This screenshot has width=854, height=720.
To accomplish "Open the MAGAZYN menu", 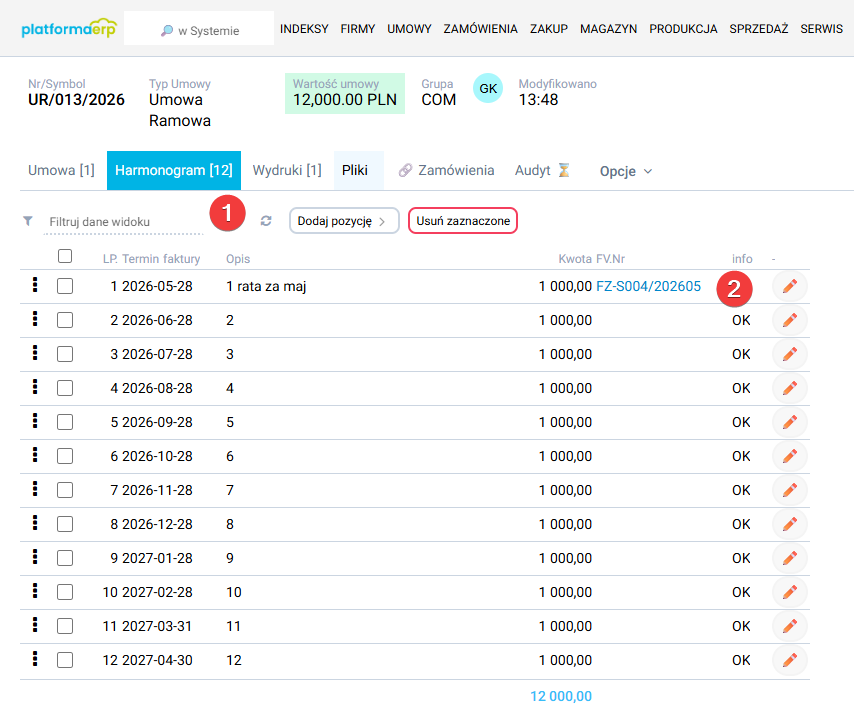I will (x=608, y=29).
